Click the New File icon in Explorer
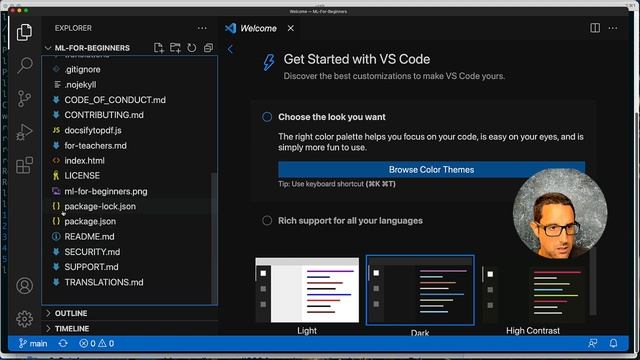 tap(159, 48)
